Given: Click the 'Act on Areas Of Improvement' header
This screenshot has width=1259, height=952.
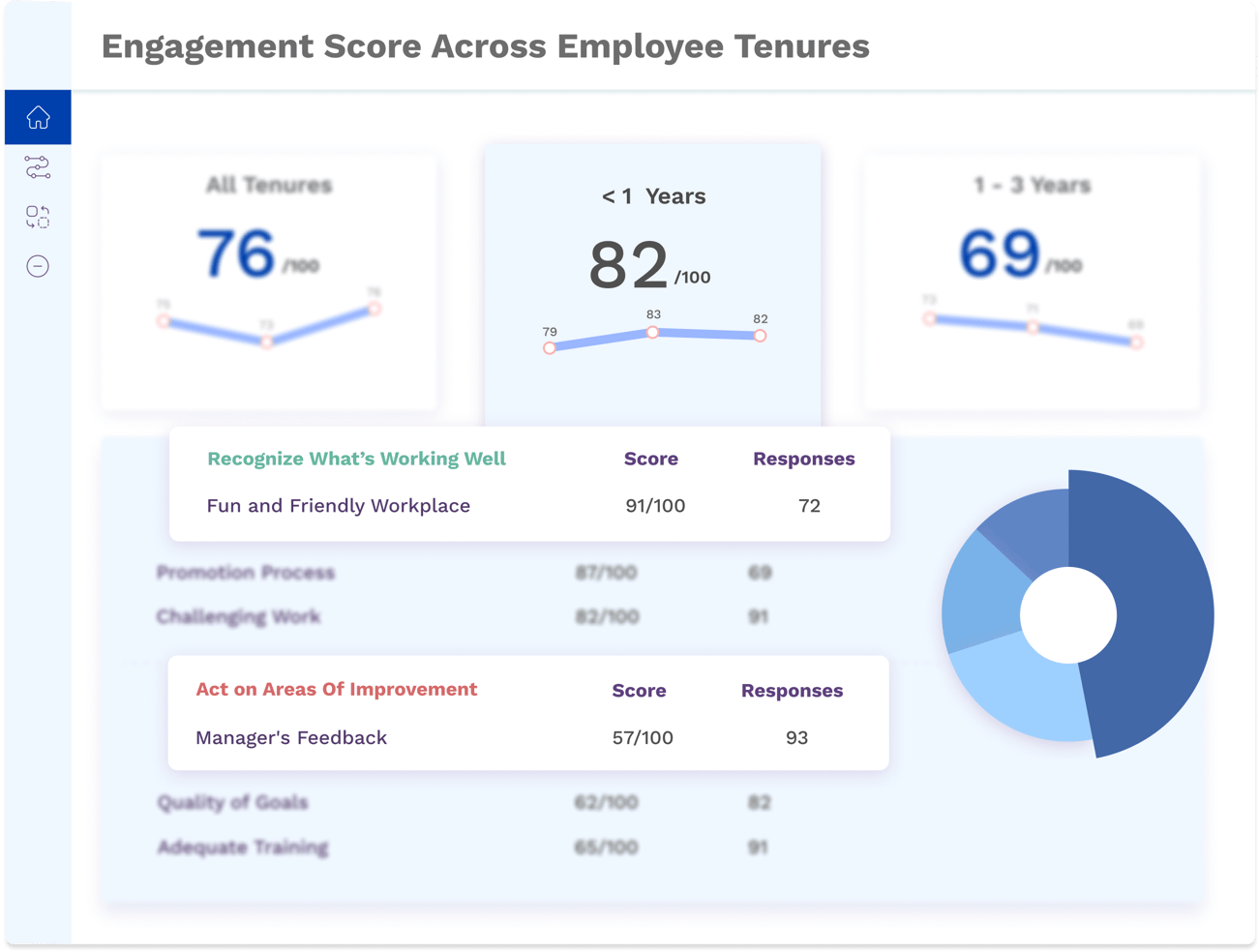Looking at the screenshot, I should pyautogui.click(x=336, y=689).
